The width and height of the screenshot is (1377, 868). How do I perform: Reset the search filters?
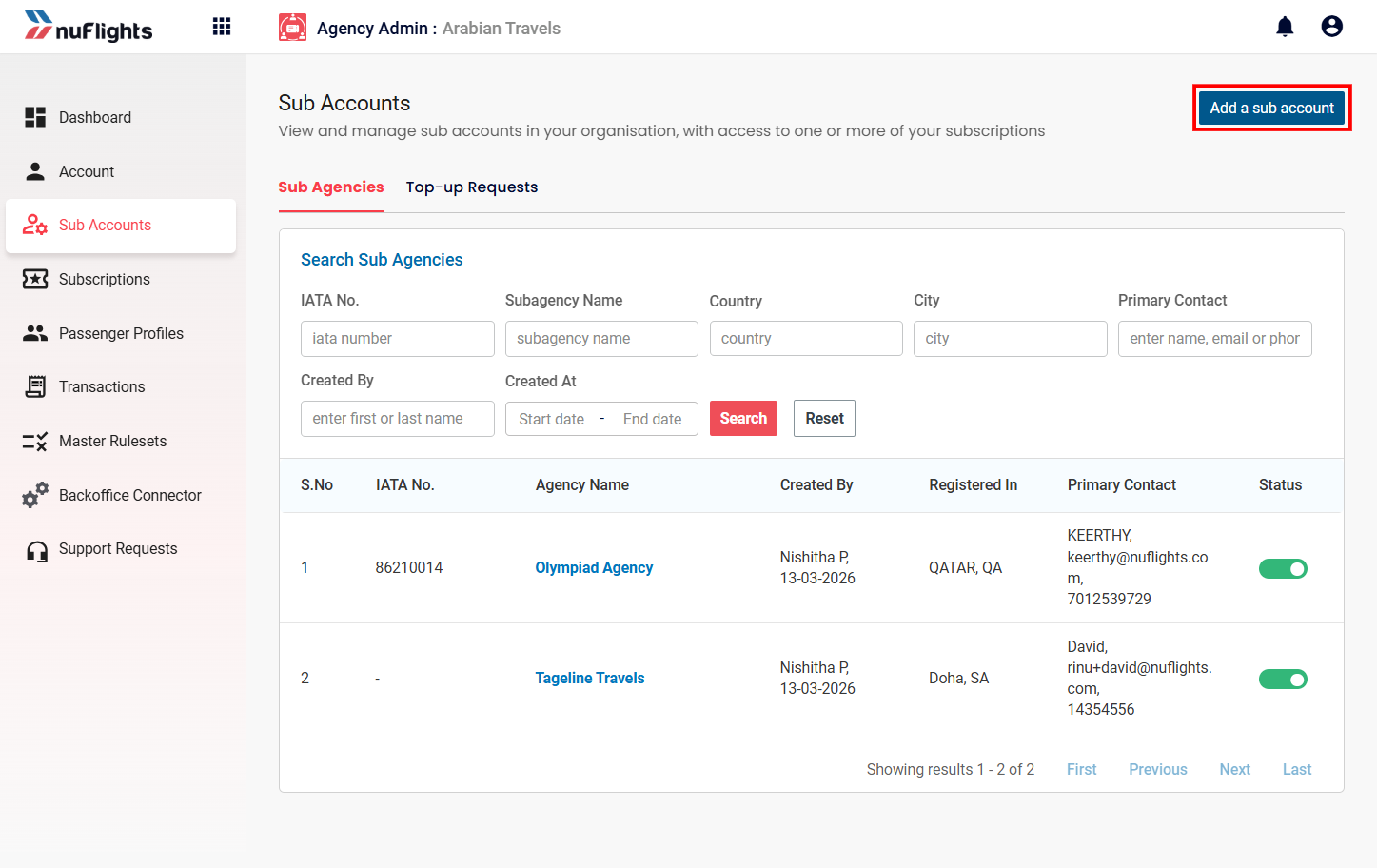(824, 419)
